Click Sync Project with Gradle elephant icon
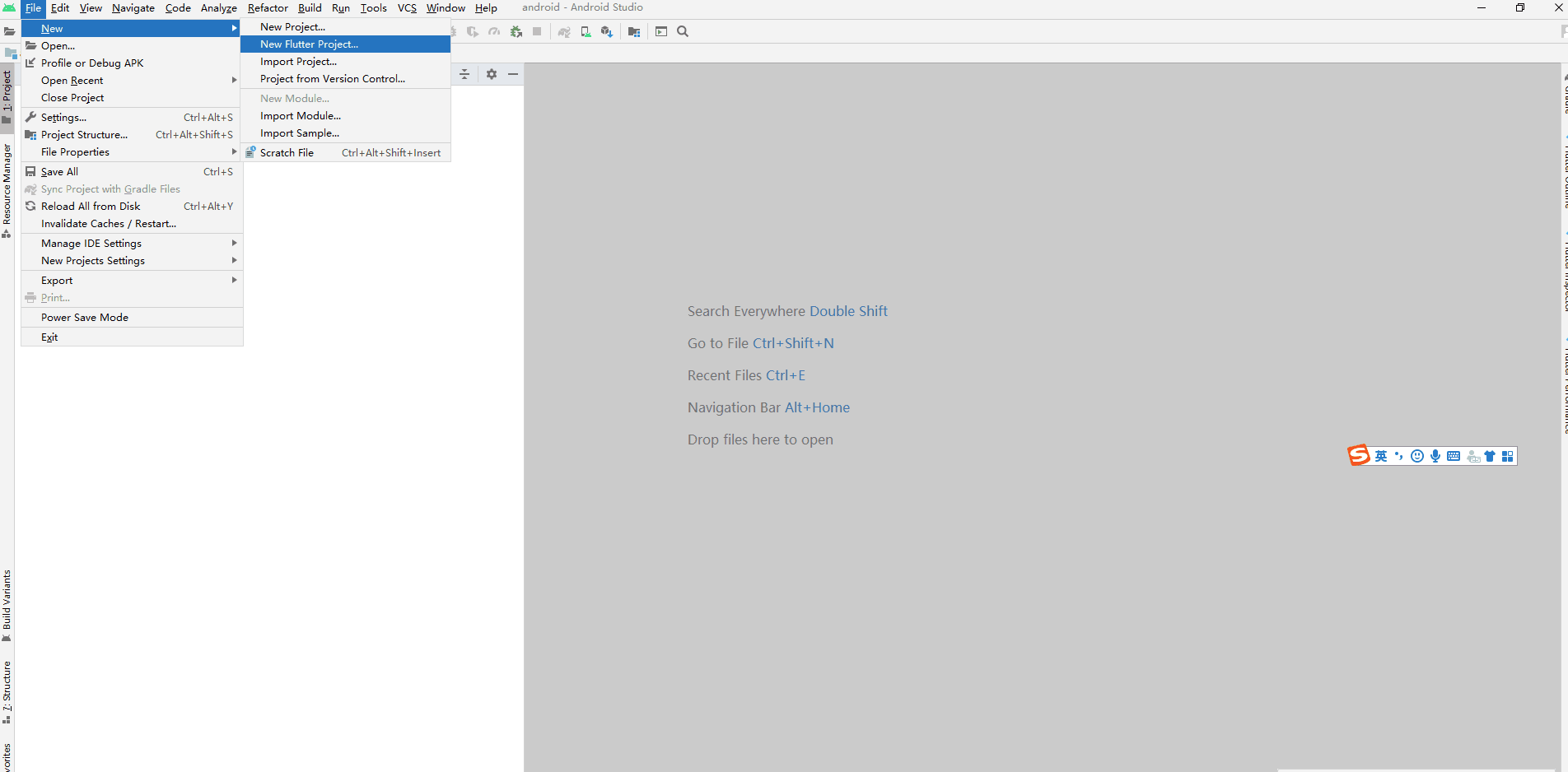Viewport: 1568px width, 772px height. coord(564,31)
